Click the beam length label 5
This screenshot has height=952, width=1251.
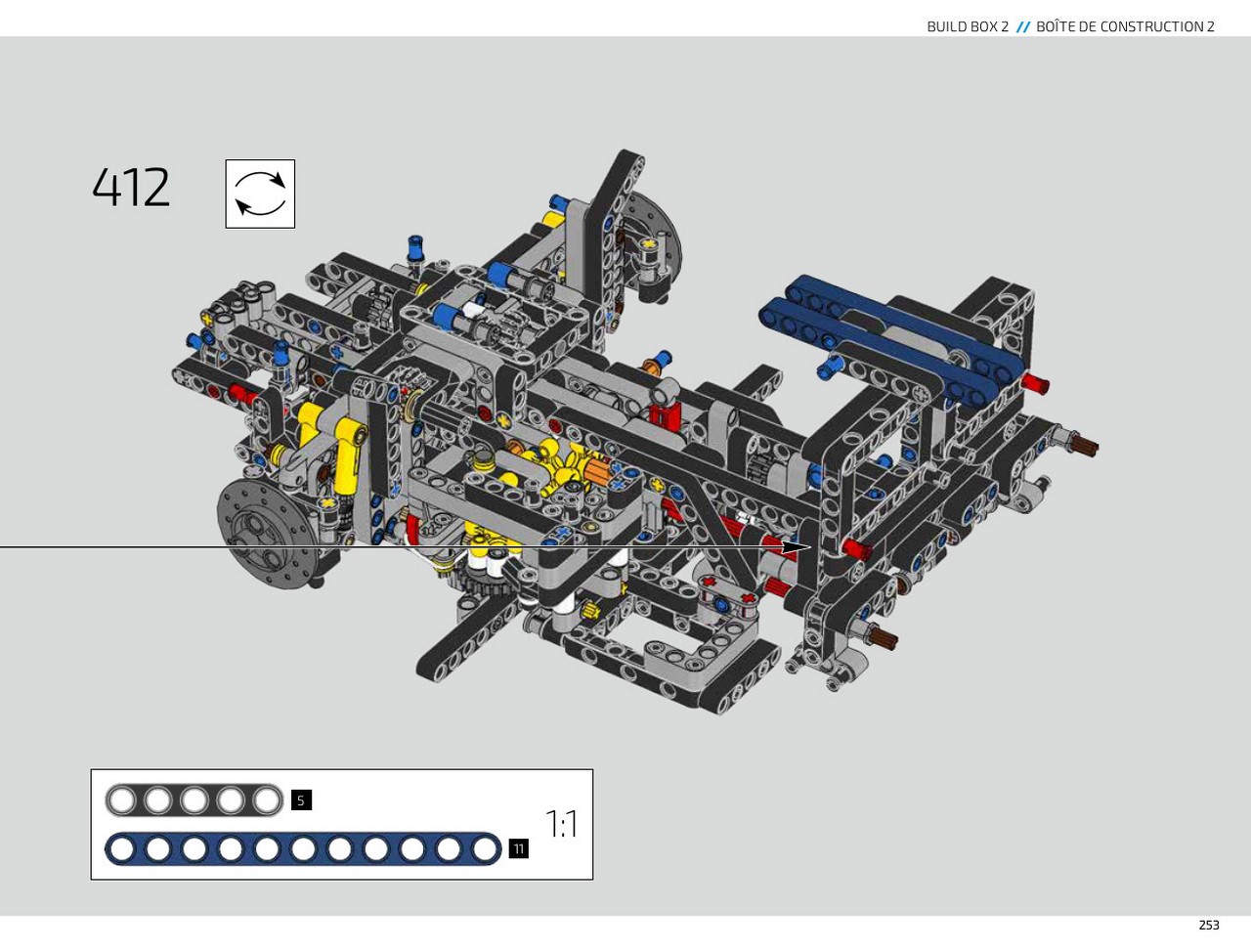[x=301, y=801]
